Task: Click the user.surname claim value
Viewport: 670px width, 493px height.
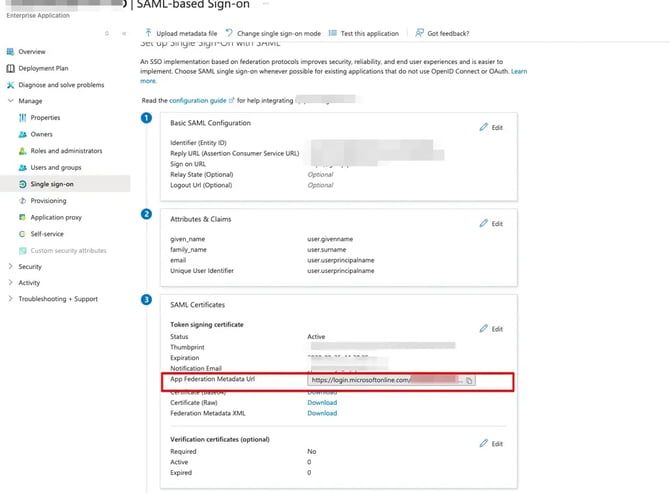Action: click(326, 249)
